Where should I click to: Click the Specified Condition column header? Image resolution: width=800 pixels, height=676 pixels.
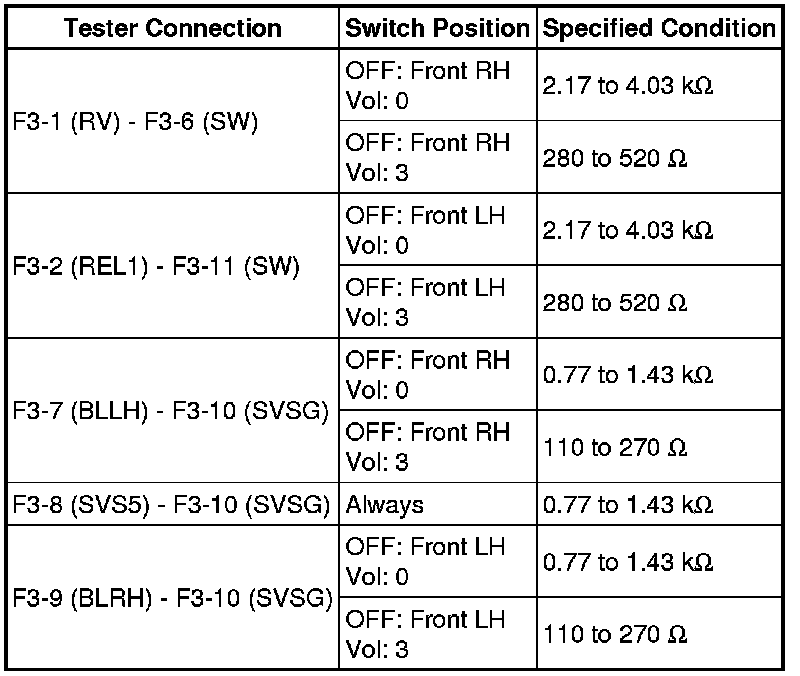click(x=658, y=29)
